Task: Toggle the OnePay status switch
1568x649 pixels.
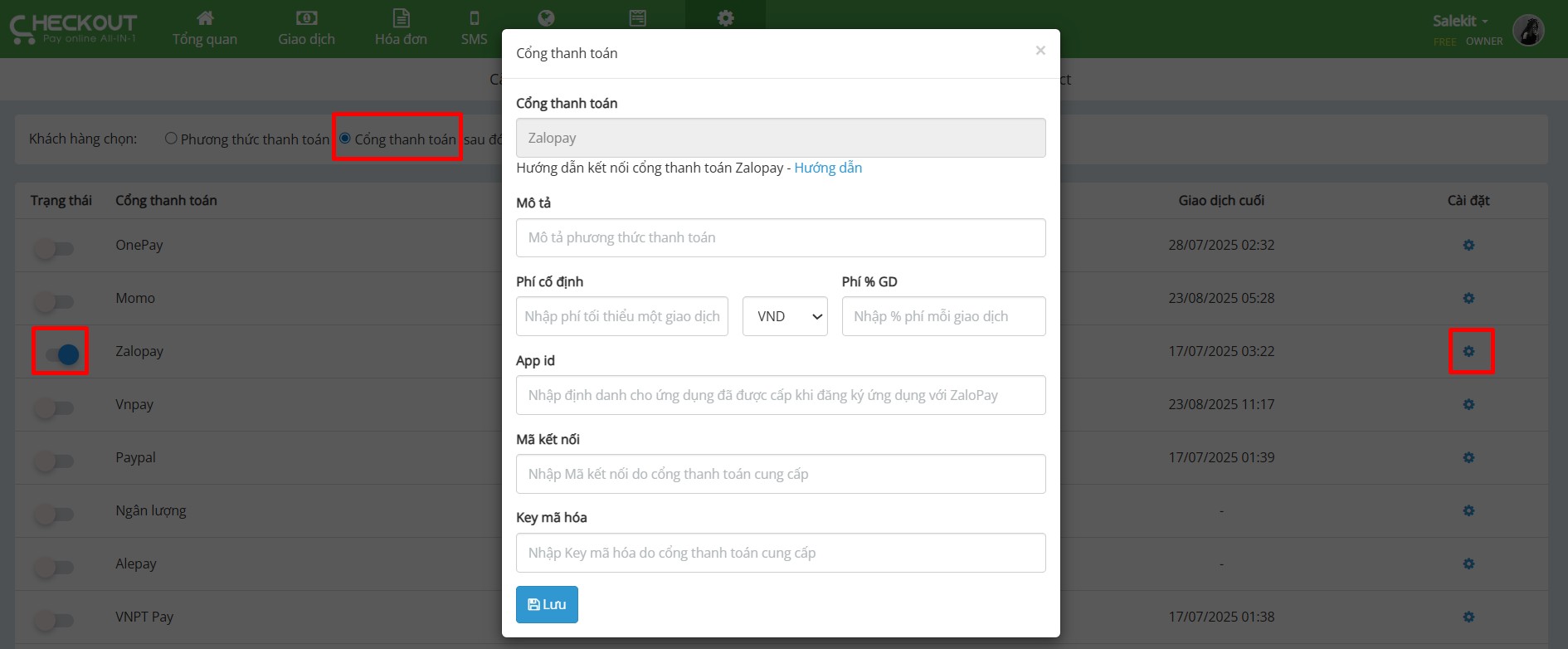Action: [55, 248]
